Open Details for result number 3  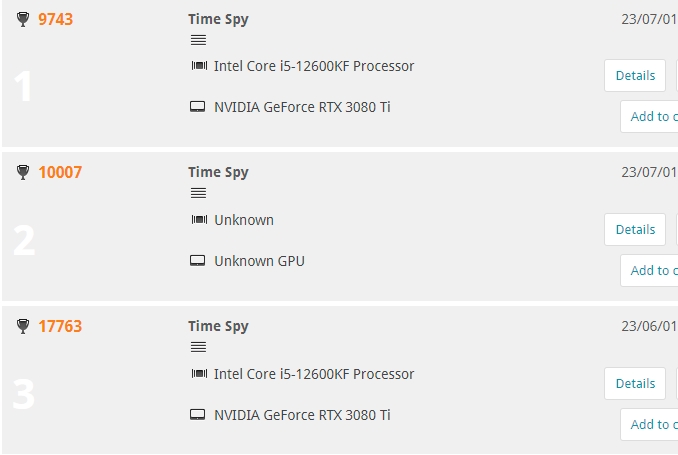(635, 383)
